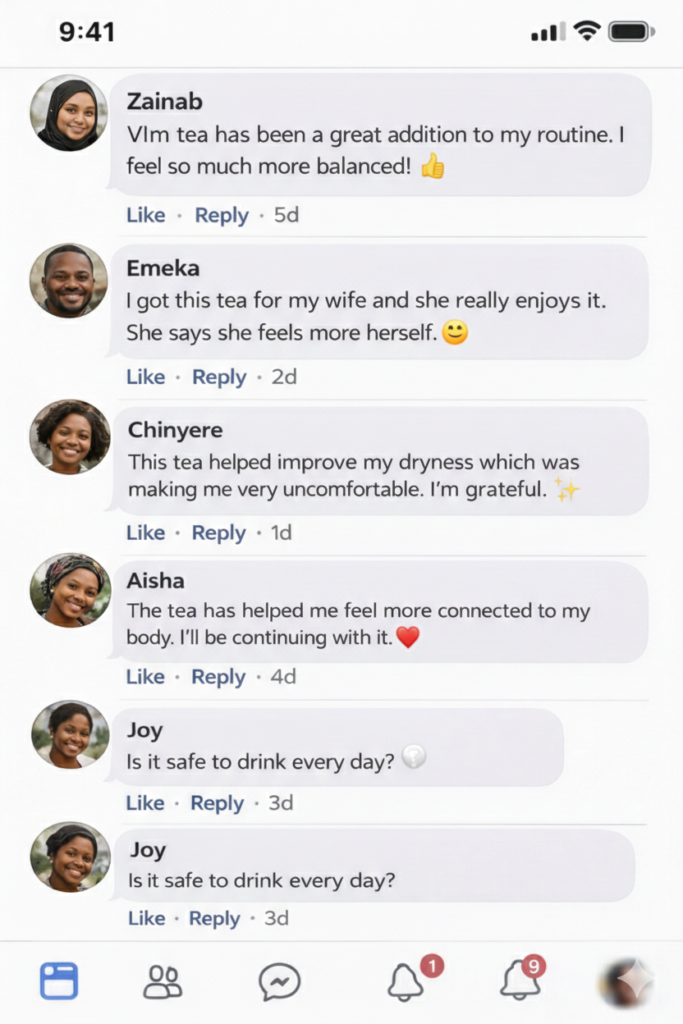Open the friends icon in bottom bar
The image size is (683, 1024).
click(163, 982)
